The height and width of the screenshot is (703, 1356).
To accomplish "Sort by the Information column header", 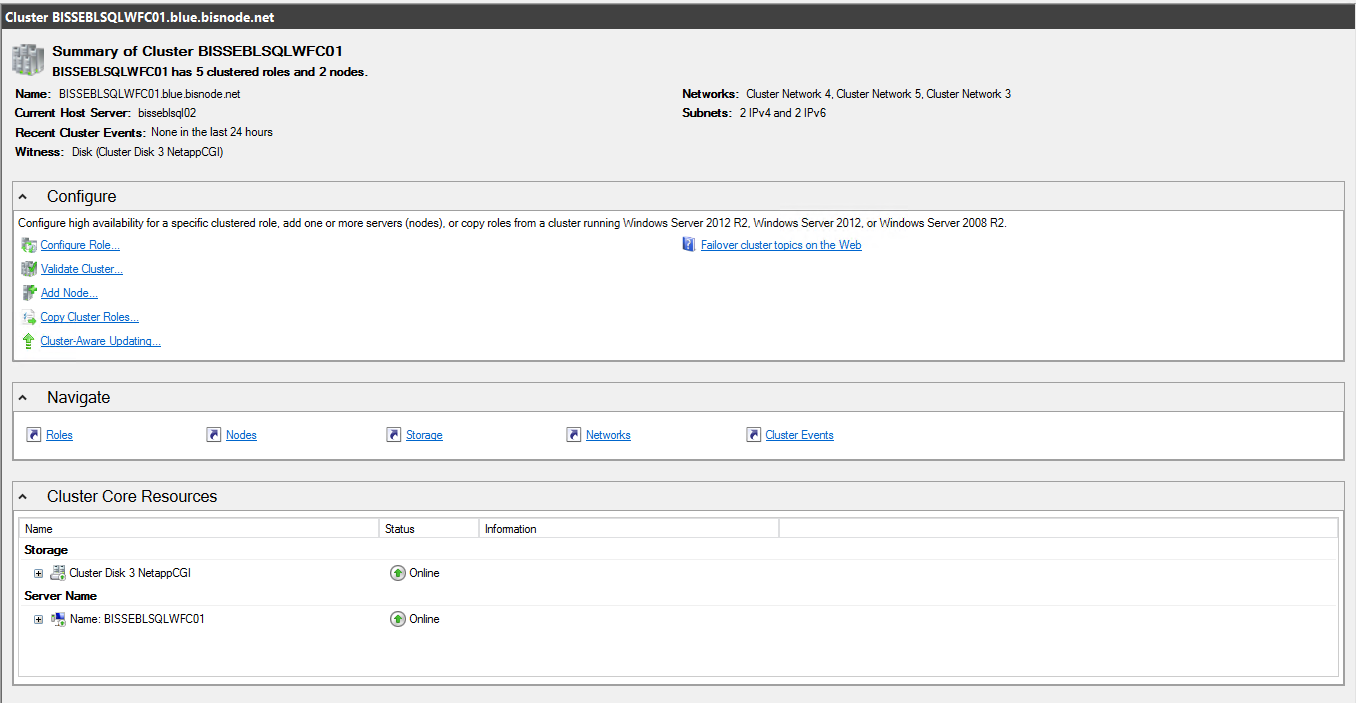I will (629, 529).
